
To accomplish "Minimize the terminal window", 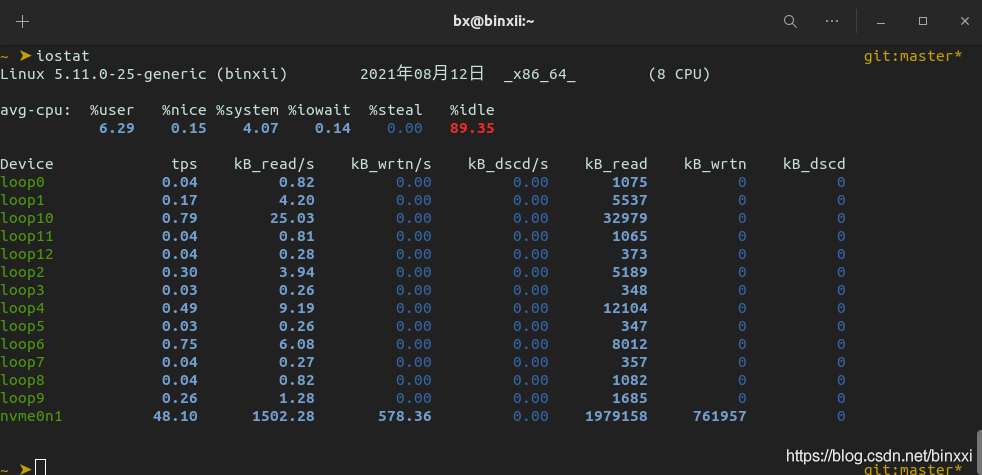I will pyautogui.click(x=881, y=22).
